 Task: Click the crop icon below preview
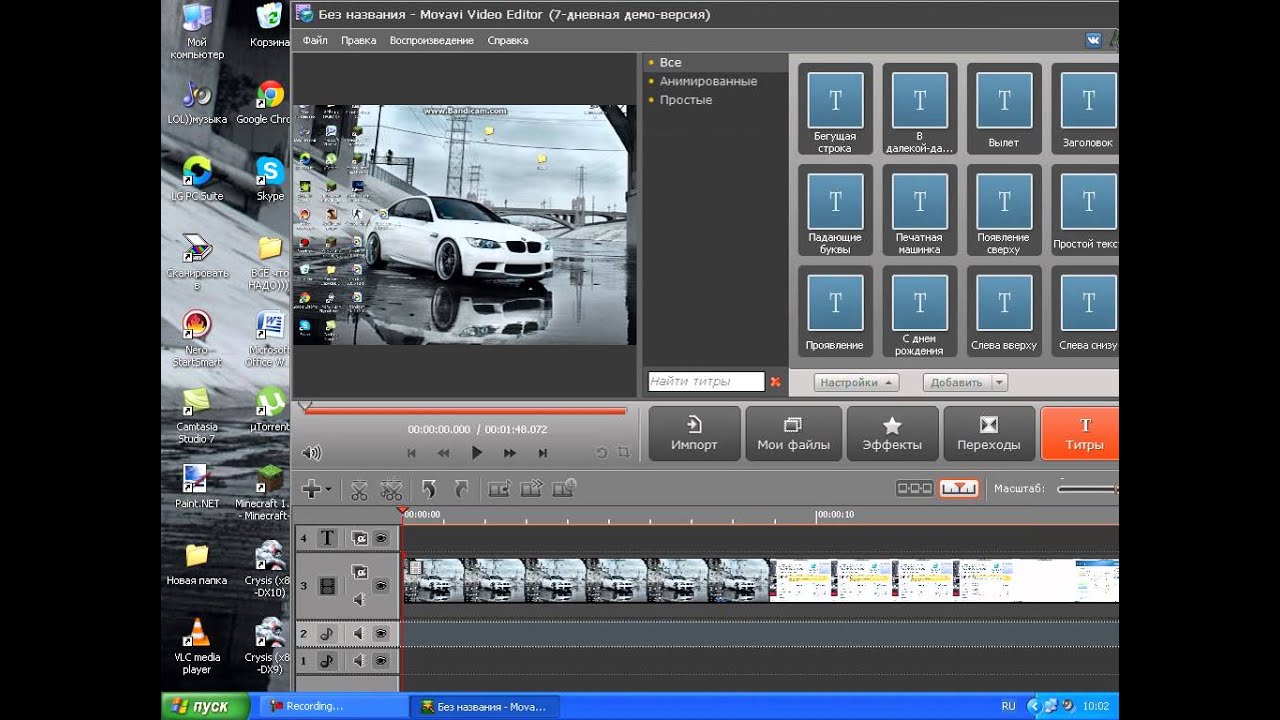click(x=624, y=453)
